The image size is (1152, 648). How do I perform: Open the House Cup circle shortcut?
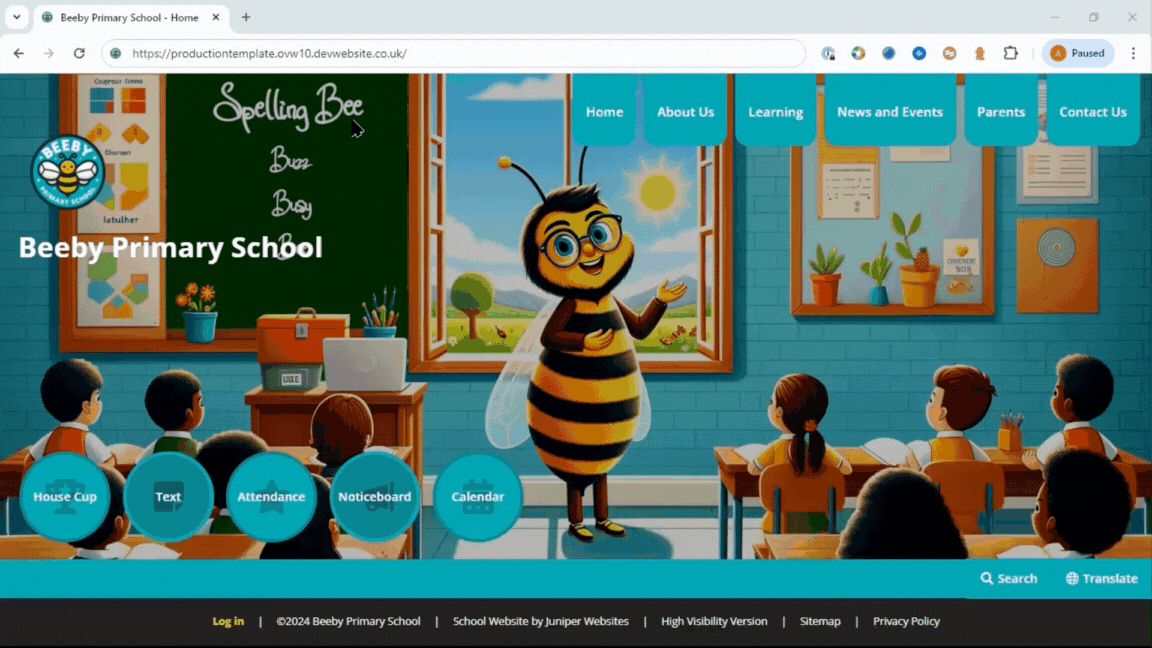coord(65,497)
